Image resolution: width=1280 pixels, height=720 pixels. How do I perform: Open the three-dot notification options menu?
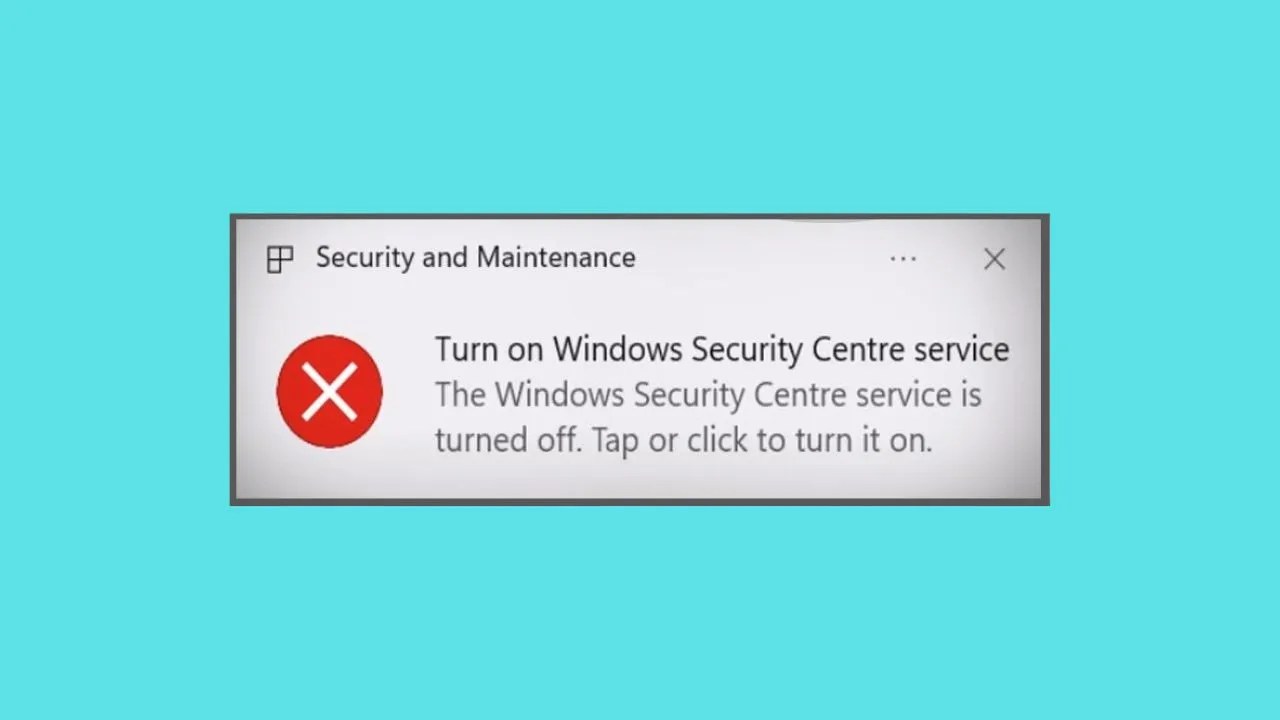point(903,259)
